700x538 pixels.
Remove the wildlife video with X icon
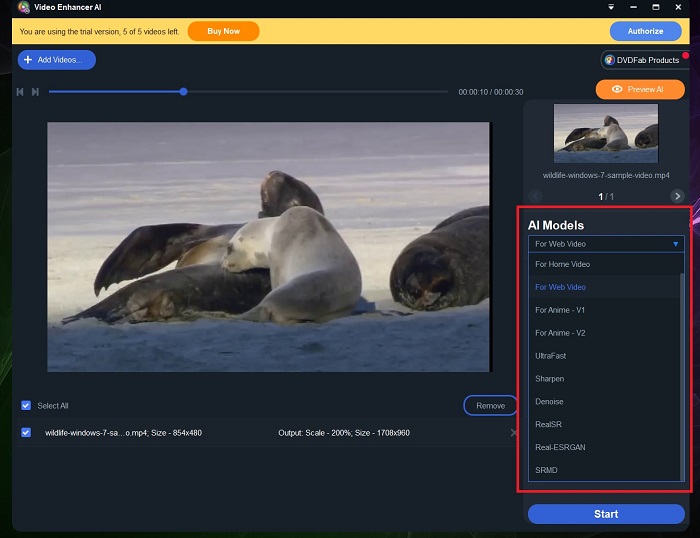tap(514, 433)
